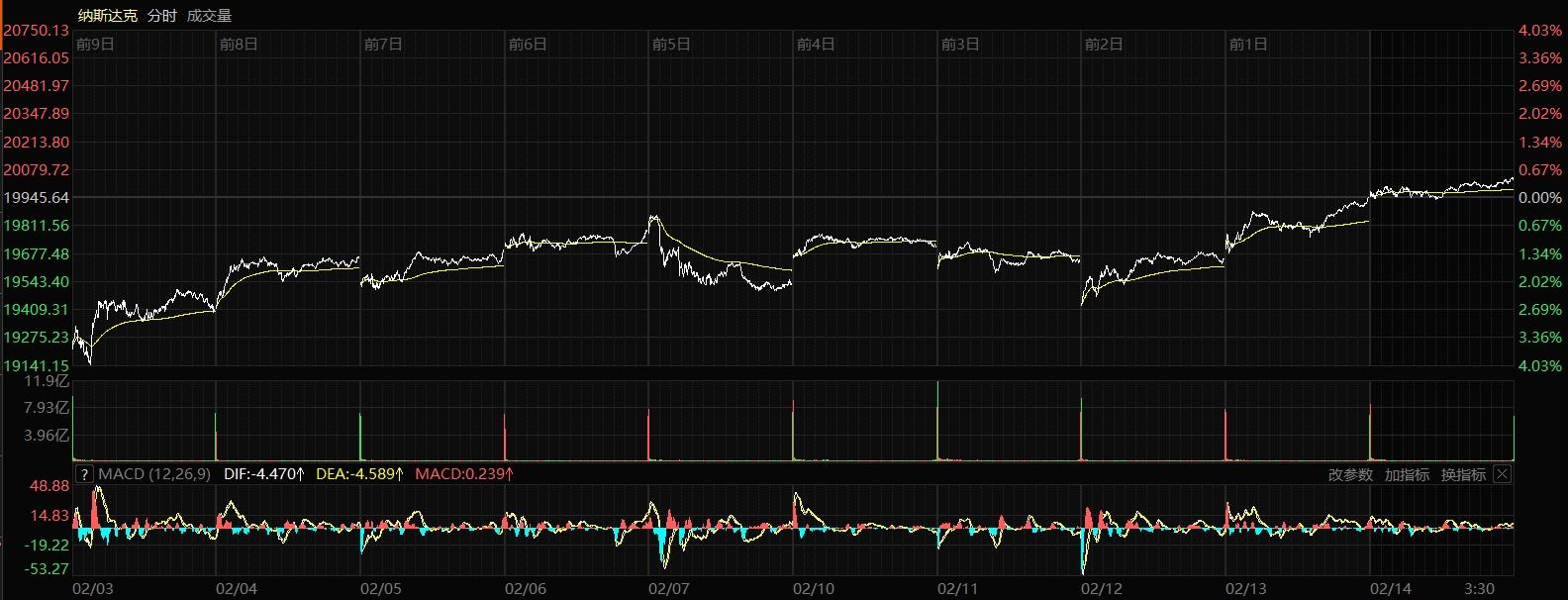Click the 前9日 day header
The width and height of the screenshot is (1568, 600).
(95, 45)
